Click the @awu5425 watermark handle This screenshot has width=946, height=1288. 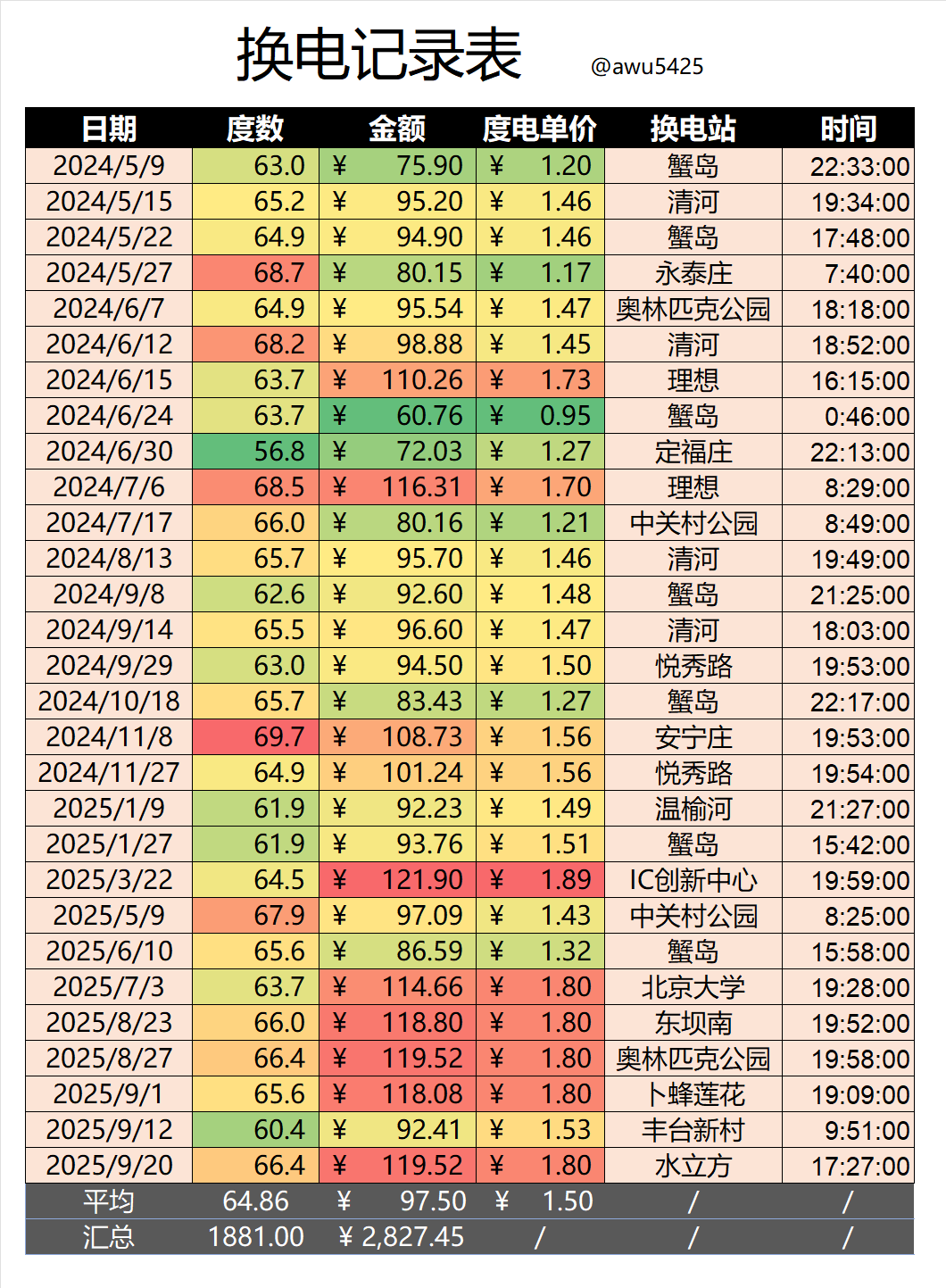[x=647, y=67]
